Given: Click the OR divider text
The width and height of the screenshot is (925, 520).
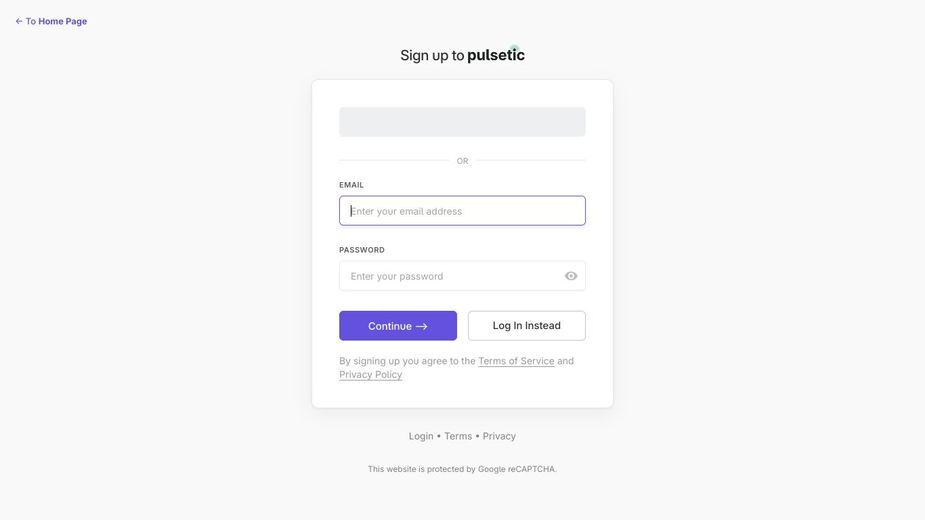Looking at the screenshot, I should pyautogui.click(x=462, y=161).
